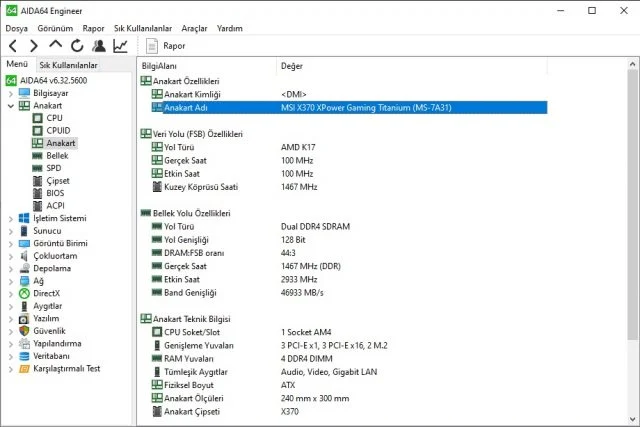Select the Anakart Çipseti row
The height and width of the screenshot is (427, 640).
pos(349,411)
